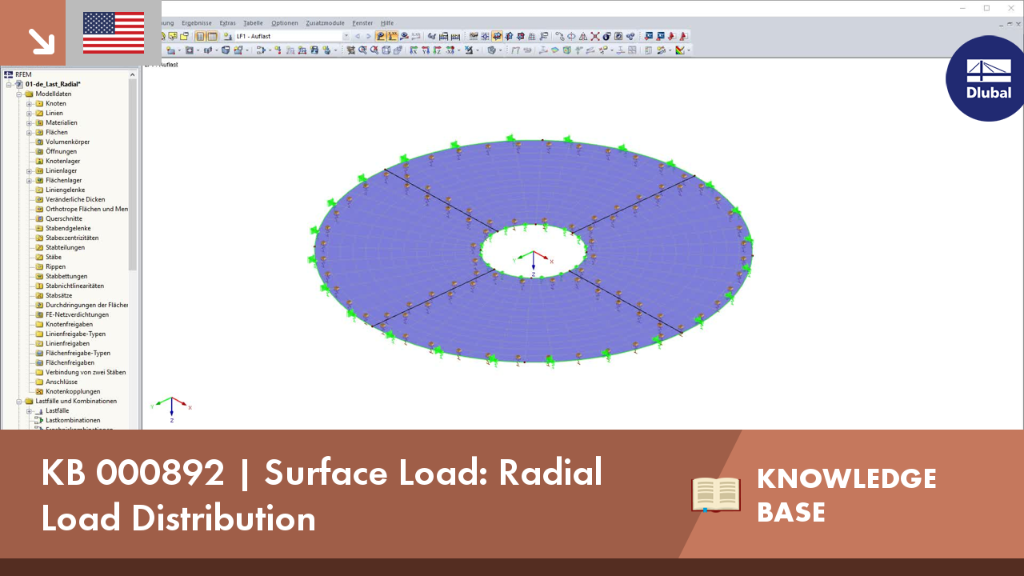This screenshot has width=1024, height=576.
Task: Open the Zusatzmodule menu
Action: tap(325, 23)
